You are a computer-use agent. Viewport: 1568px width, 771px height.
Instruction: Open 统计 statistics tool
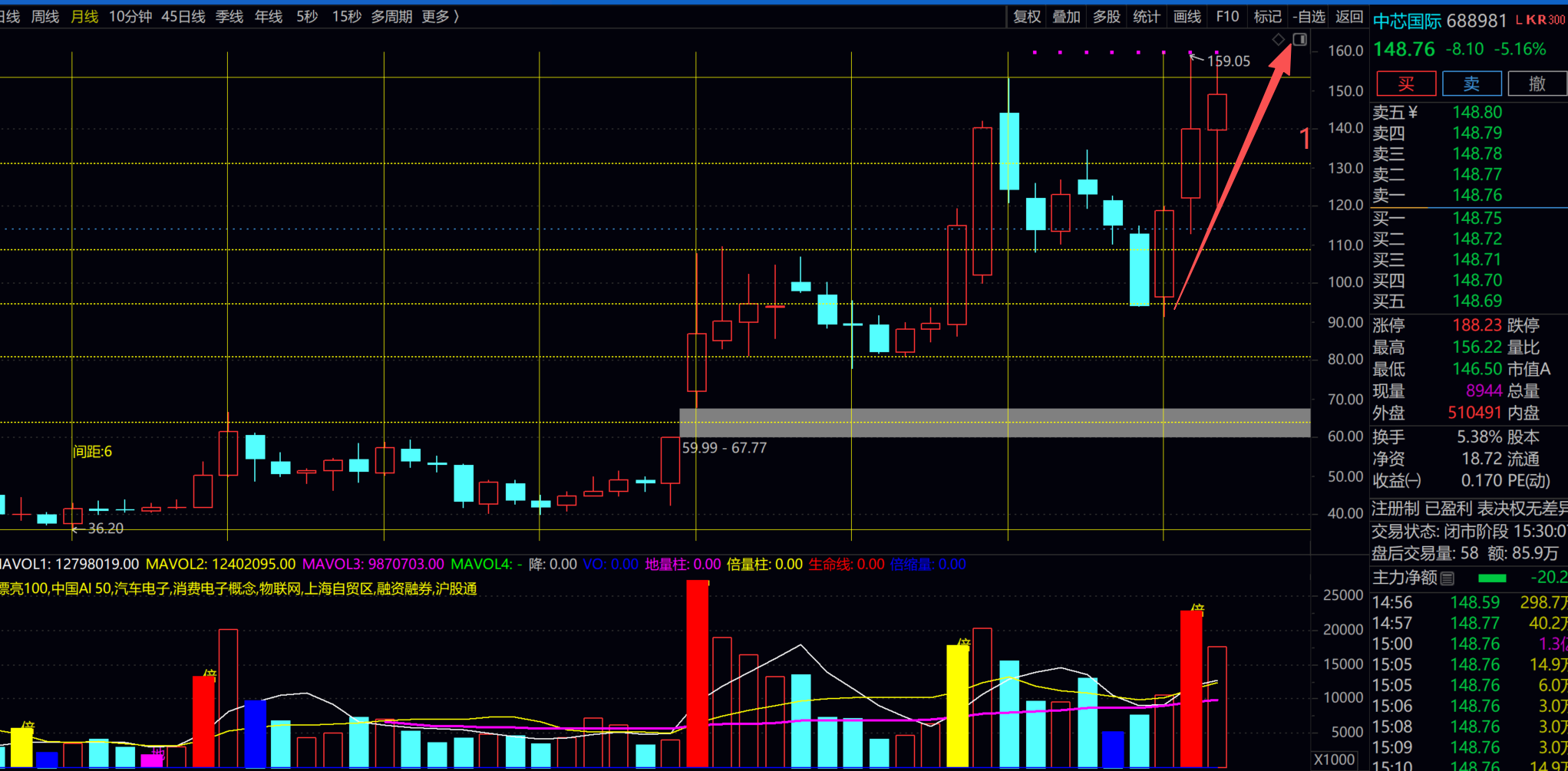click(1147, 16)
